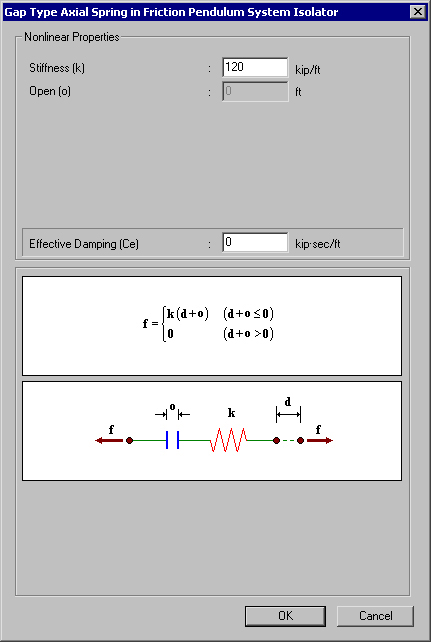Viewport: 431px width, 642px height.
Task: Click the Effective Damping (Ce) label
Action: (x=84, y=244)
